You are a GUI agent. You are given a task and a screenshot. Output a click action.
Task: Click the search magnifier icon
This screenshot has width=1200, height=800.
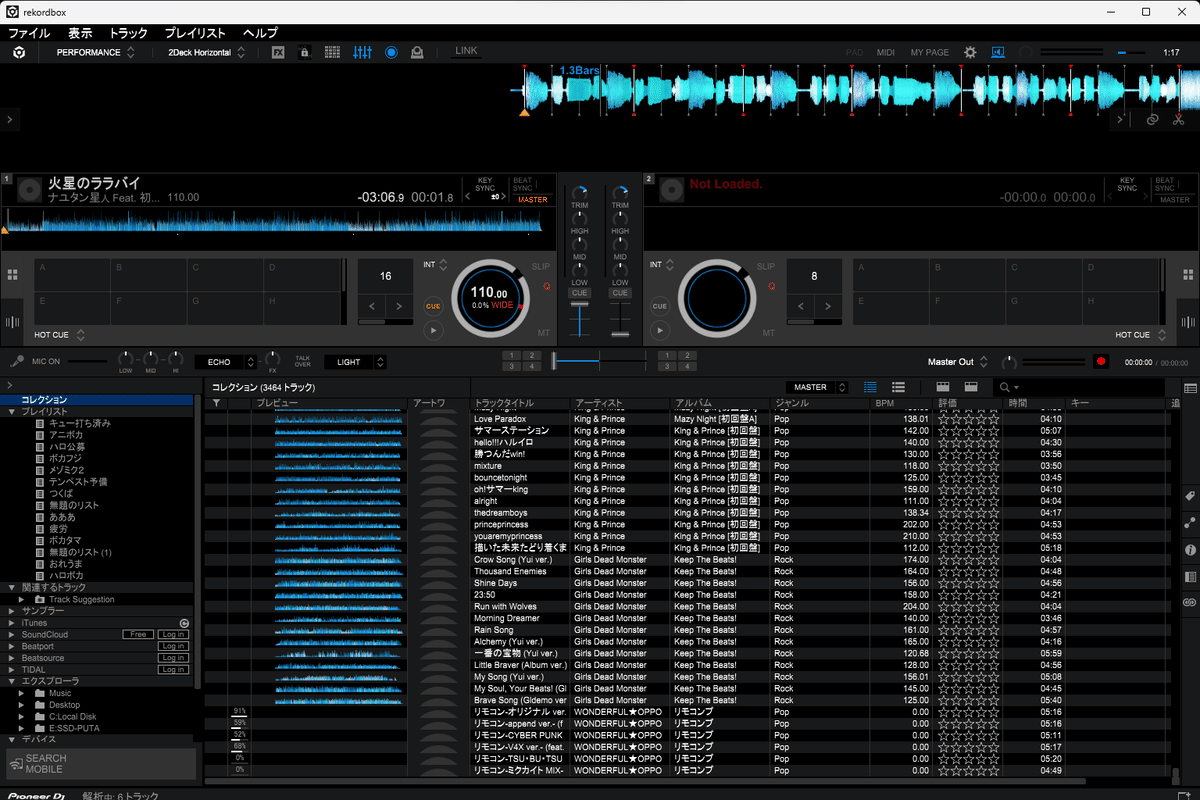coord(1004,387)
